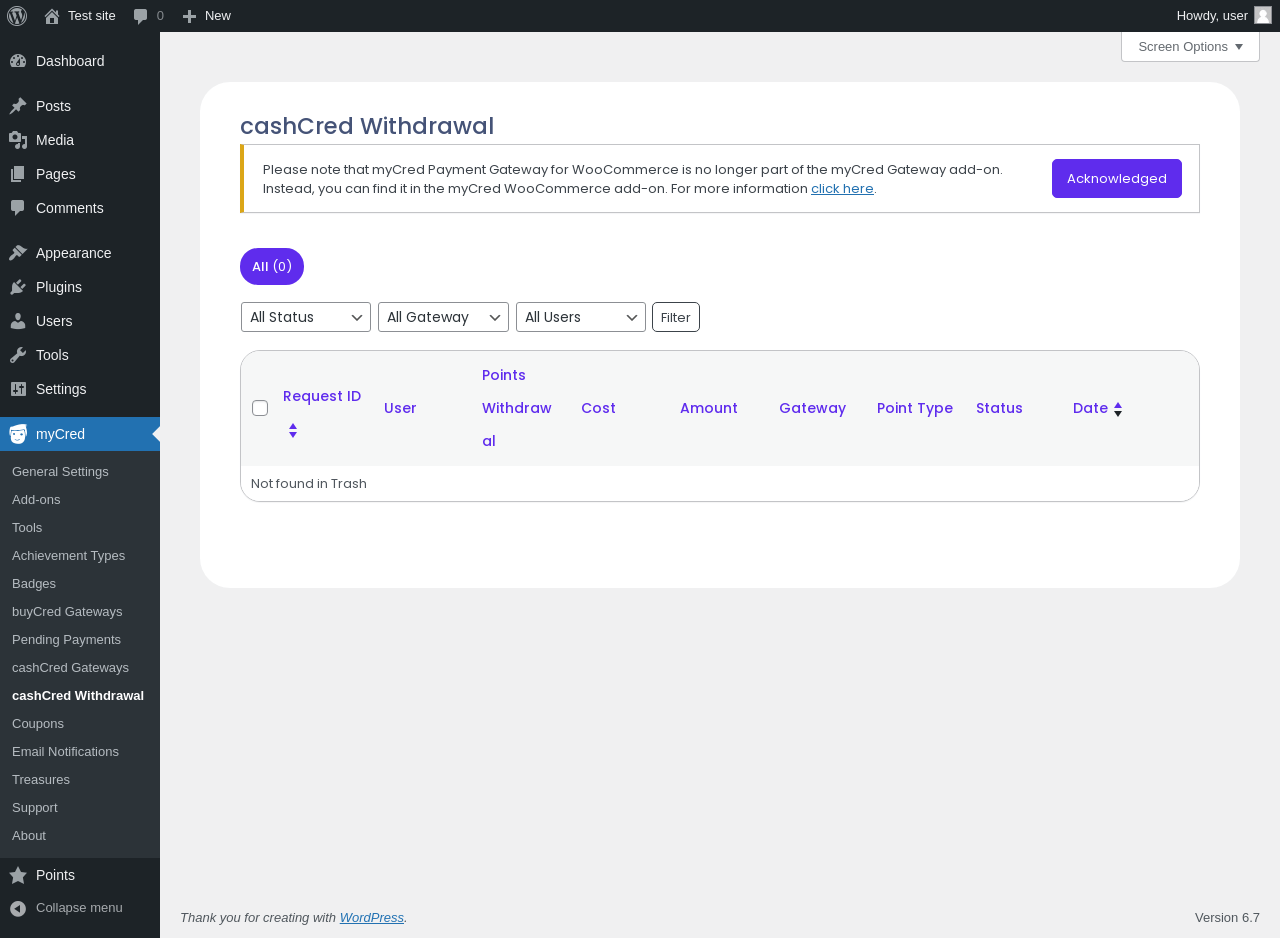
Task: Click the Version 6.7 footer text
Action: point(1227,917)
